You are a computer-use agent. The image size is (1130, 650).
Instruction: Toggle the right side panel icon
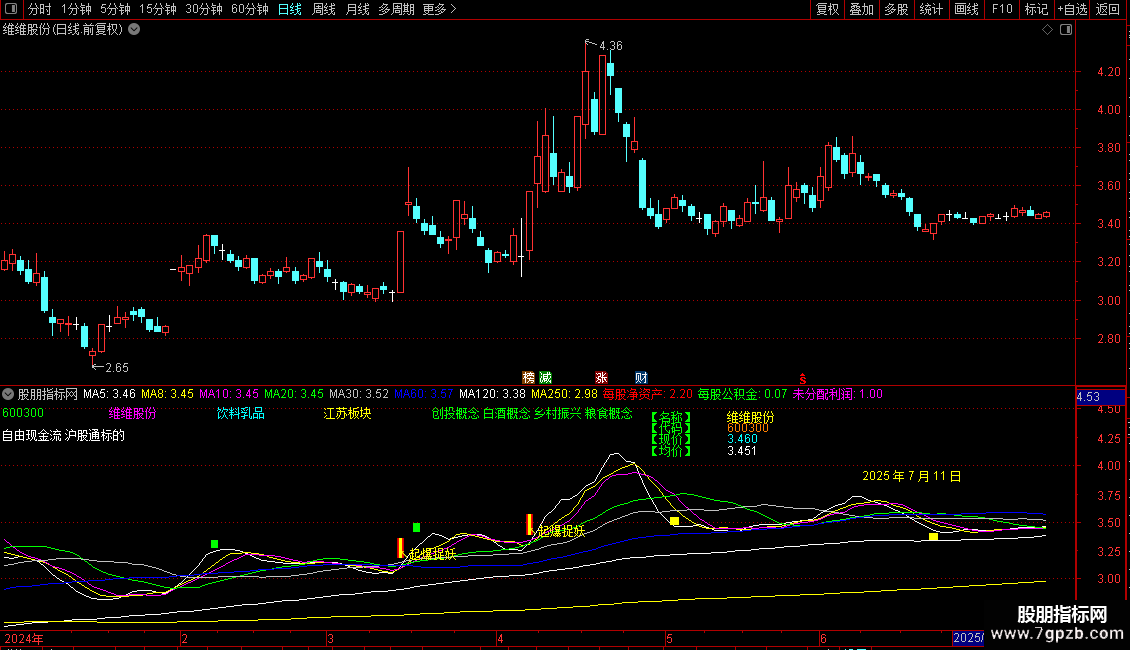[1066, 29]
